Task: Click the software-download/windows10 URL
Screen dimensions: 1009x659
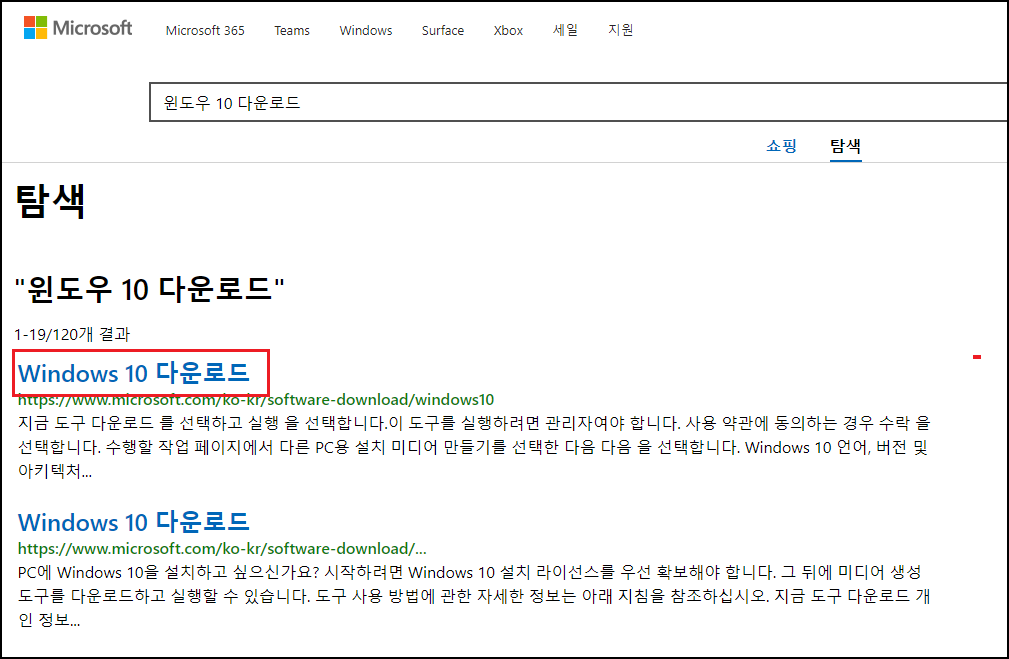Action: [256, 400]
